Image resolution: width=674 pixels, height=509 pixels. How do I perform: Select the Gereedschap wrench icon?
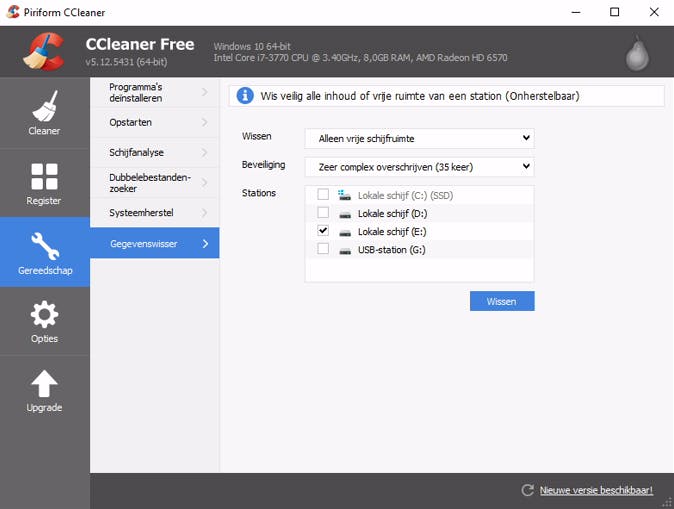[45, 246]
